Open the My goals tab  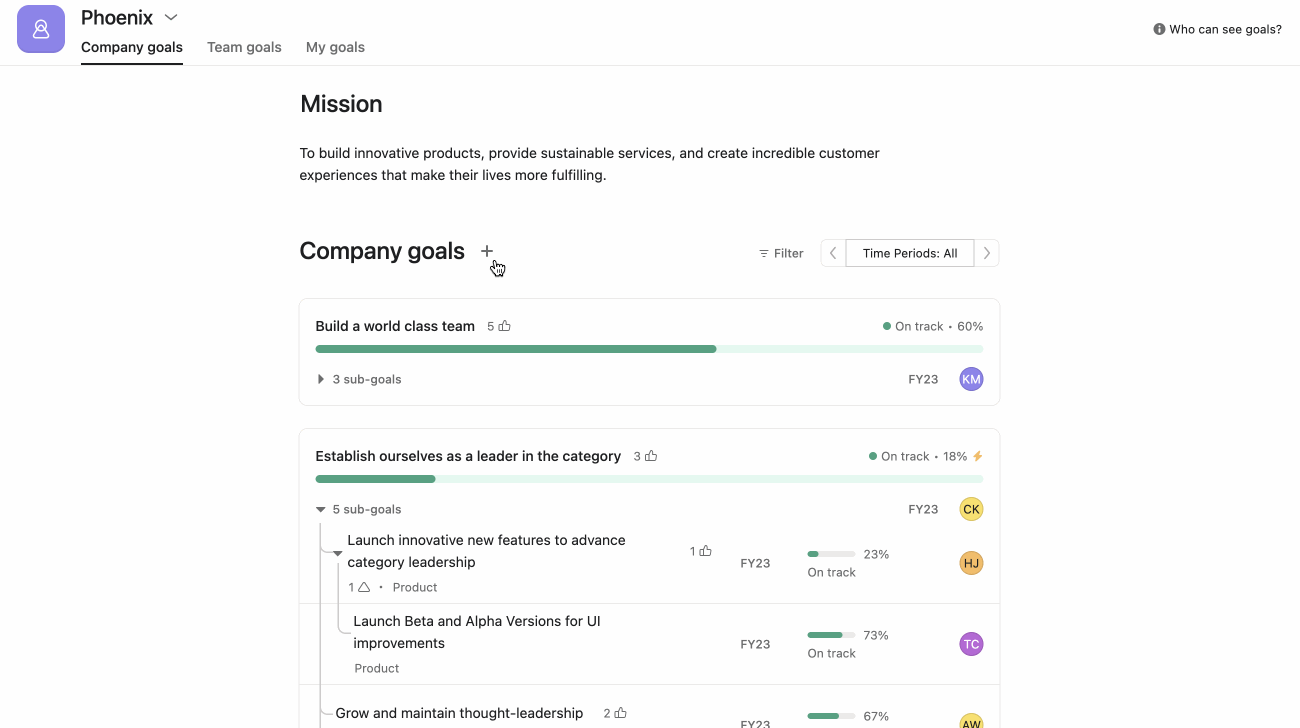[x=335, y=47]
